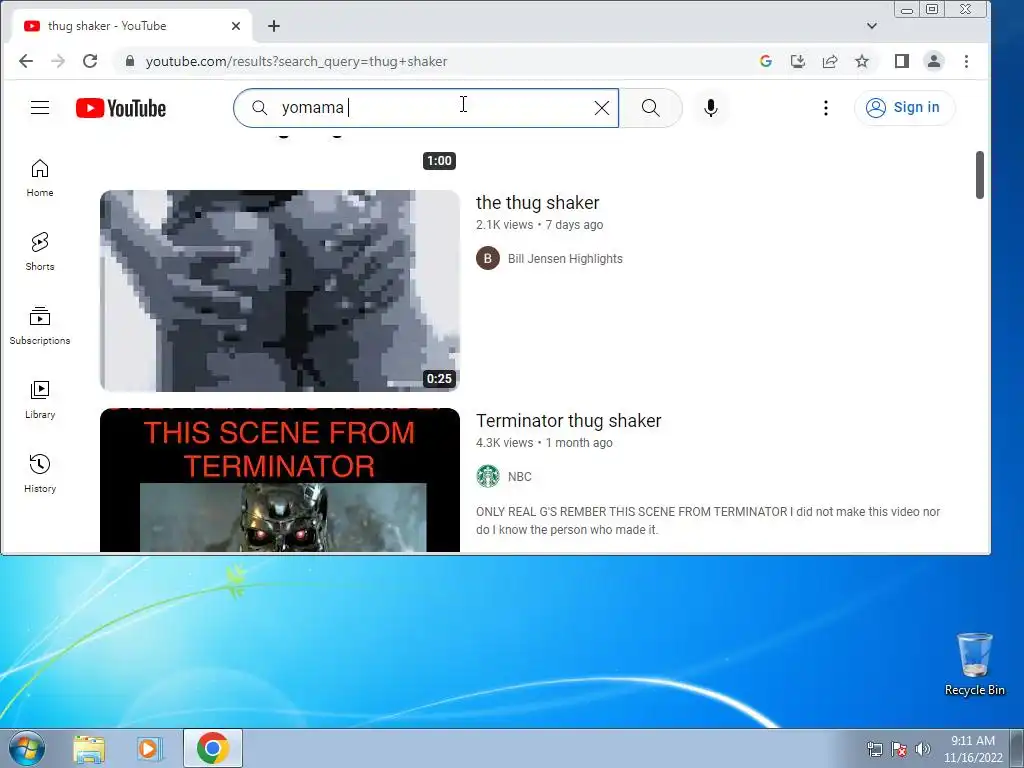
Task: Open Library in the sidebar
Action: [40, 399]
